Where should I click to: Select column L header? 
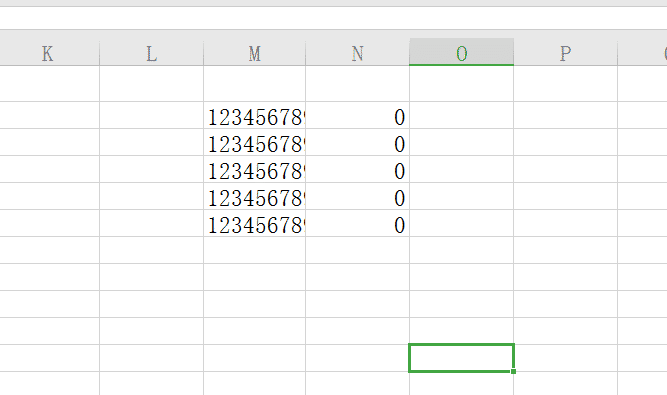click(x=151, y=54)
